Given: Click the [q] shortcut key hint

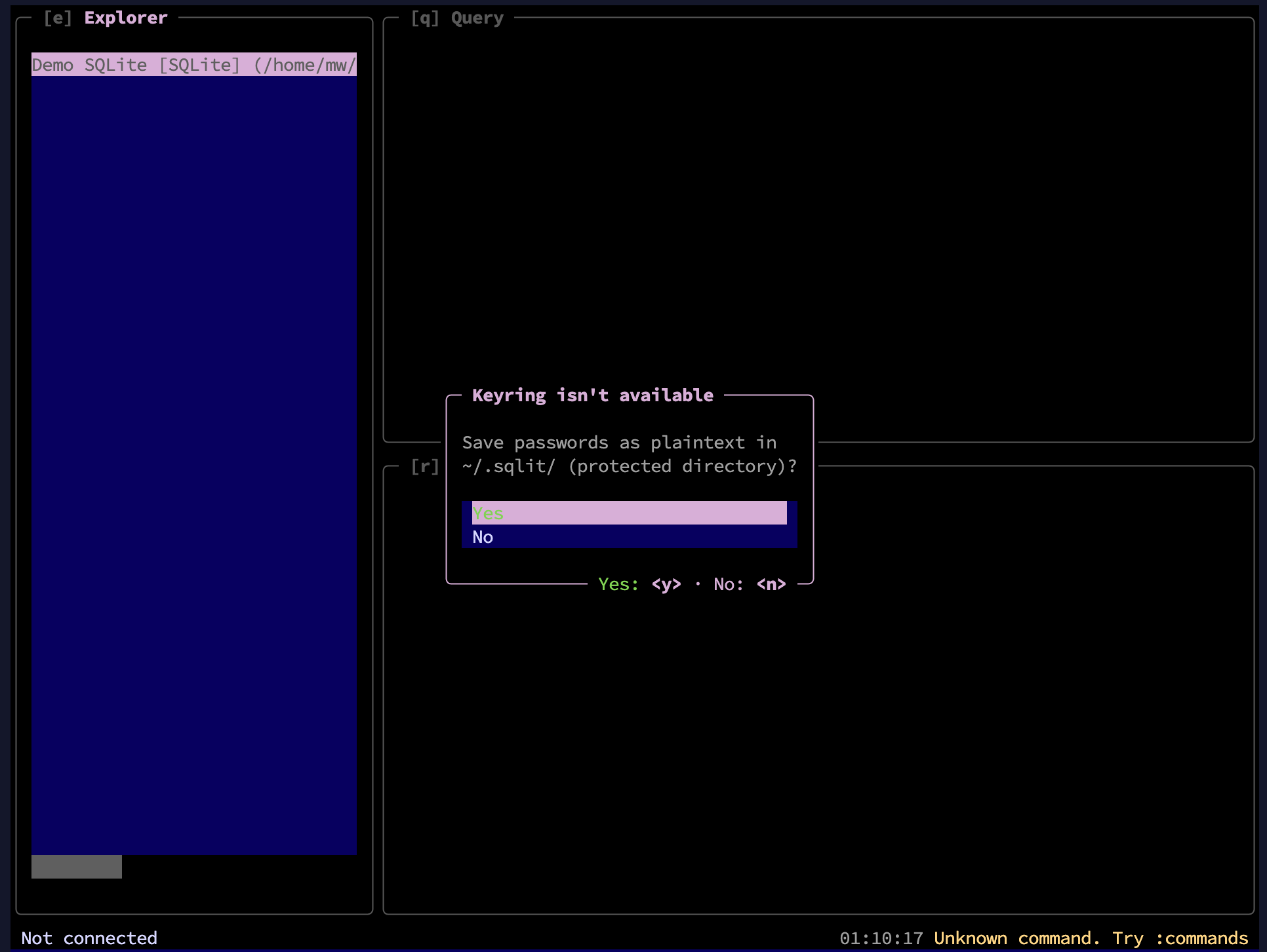Looking at the screenshot, I should tap(424, 18).
